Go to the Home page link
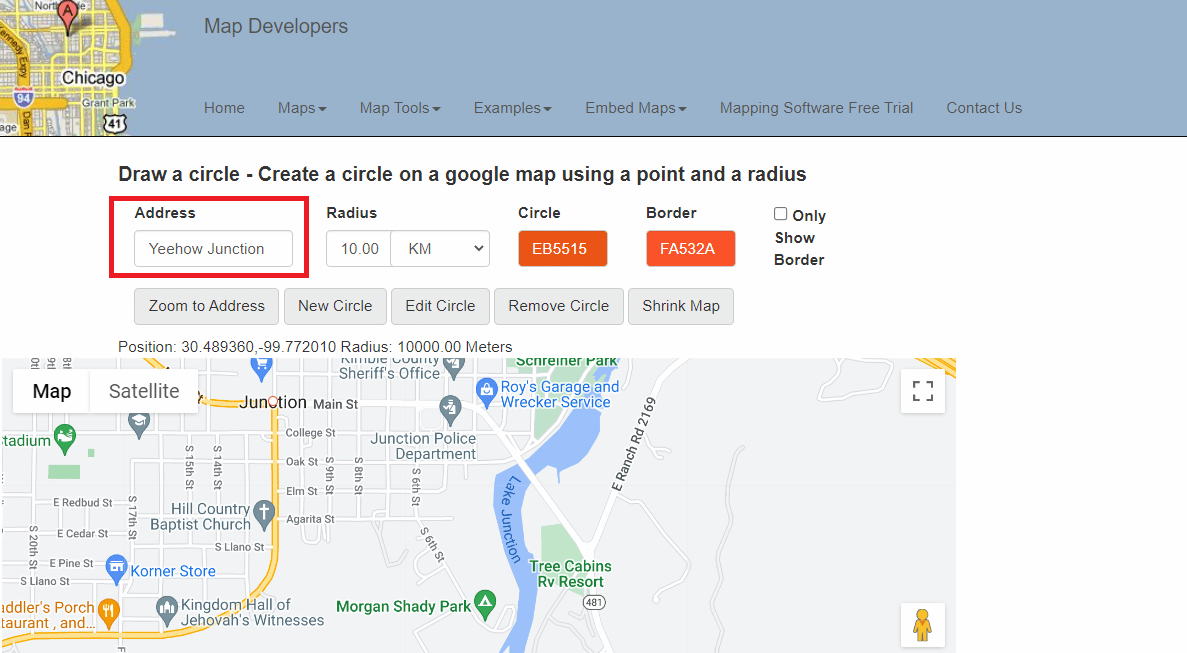 [x=224, y=108]
